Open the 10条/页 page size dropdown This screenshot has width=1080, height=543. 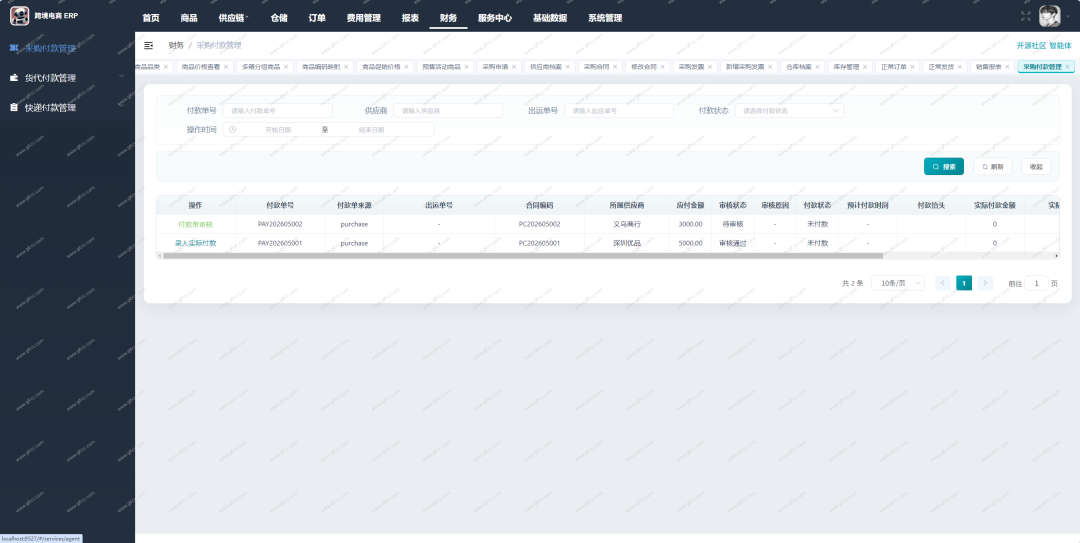[x=897, y=283]
